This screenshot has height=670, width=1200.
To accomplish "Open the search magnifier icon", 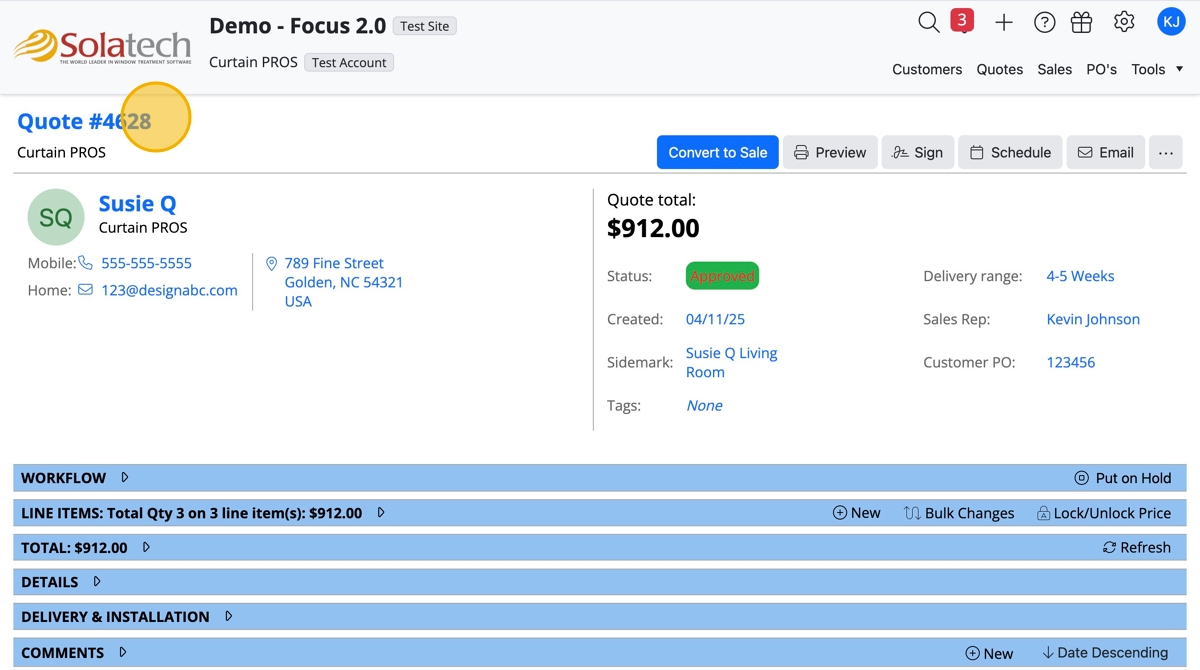I will (x=928, y=22).
